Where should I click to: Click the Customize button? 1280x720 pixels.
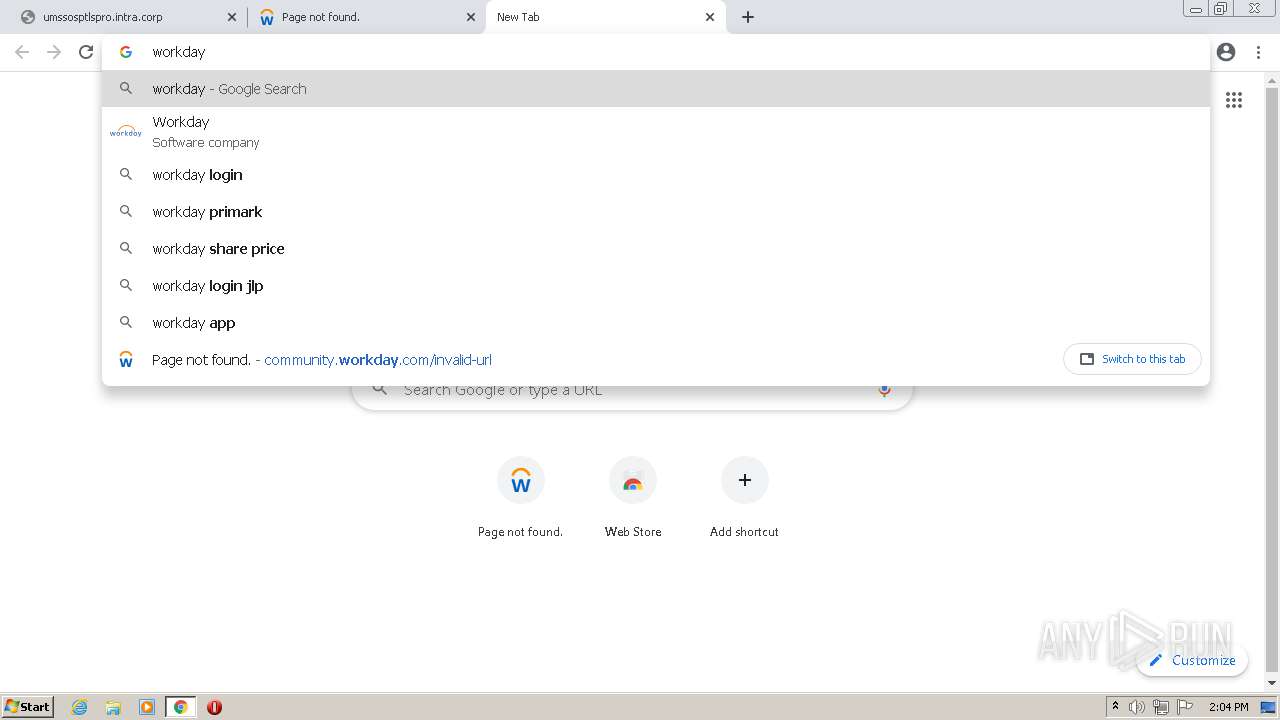coord(1192,660)
